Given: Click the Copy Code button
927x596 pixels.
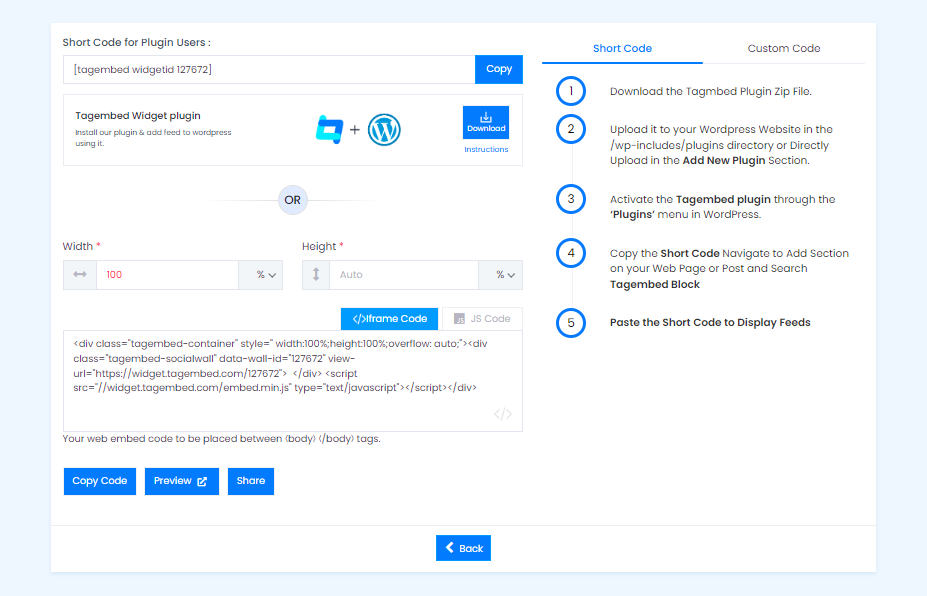Looking at the screenshot, I should click(100, 481).
